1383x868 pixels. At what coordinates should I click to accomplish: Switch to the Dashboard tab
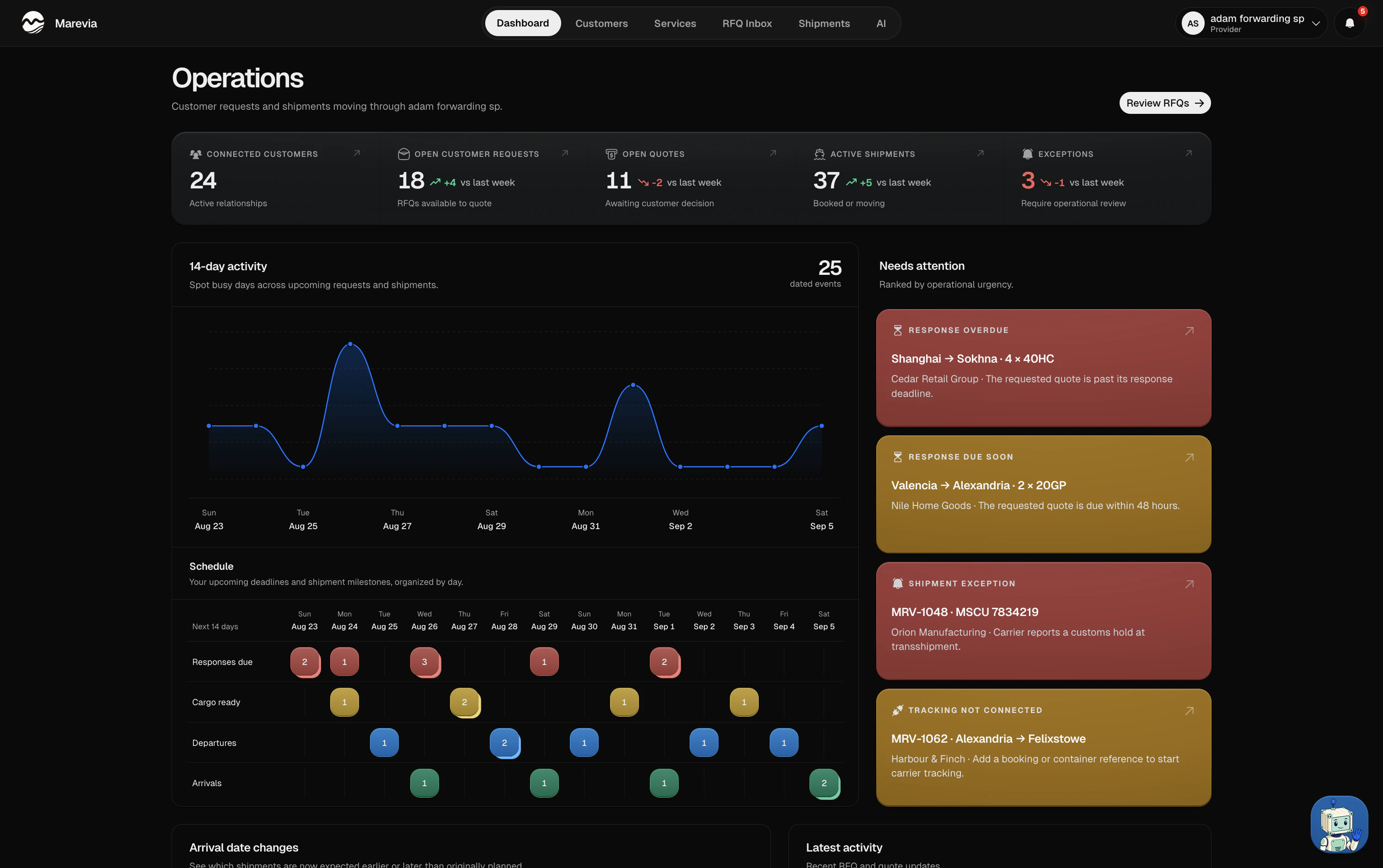pos(522,23)
